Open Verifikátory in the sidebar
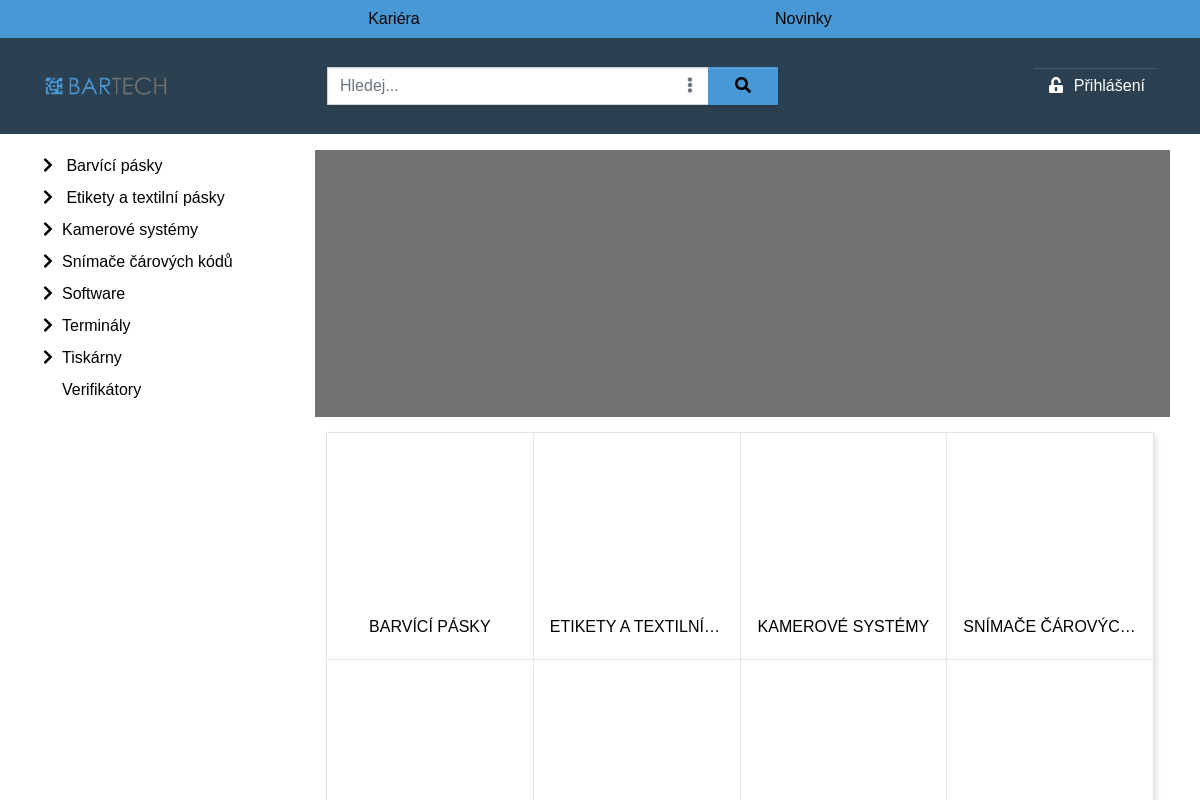 tap(101, 390)
